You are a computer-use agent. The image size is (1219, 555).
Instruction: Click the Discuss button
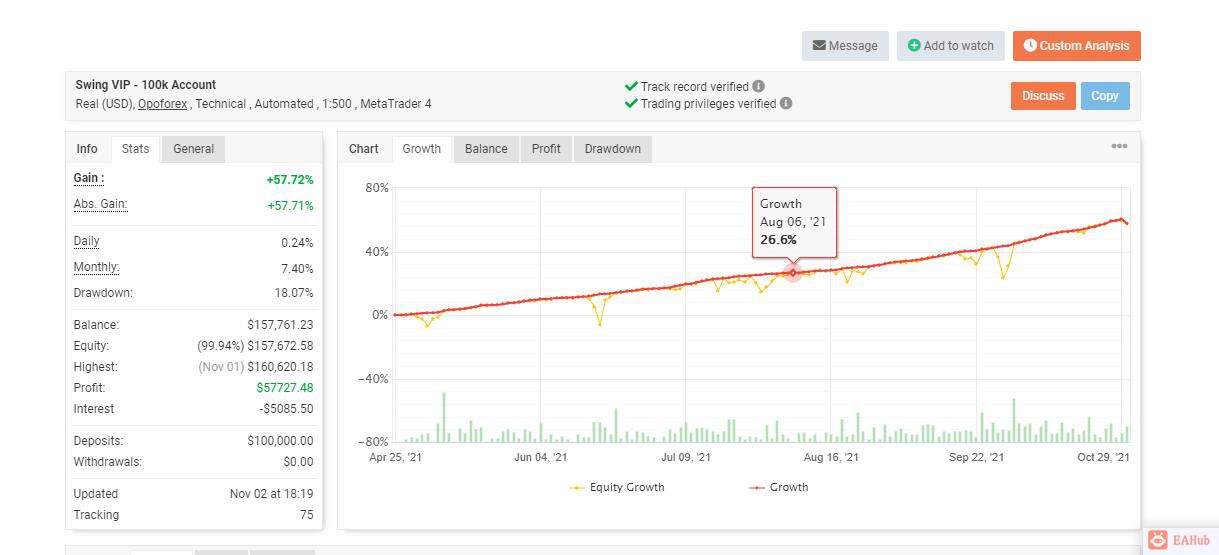[x=1043, y=96]
